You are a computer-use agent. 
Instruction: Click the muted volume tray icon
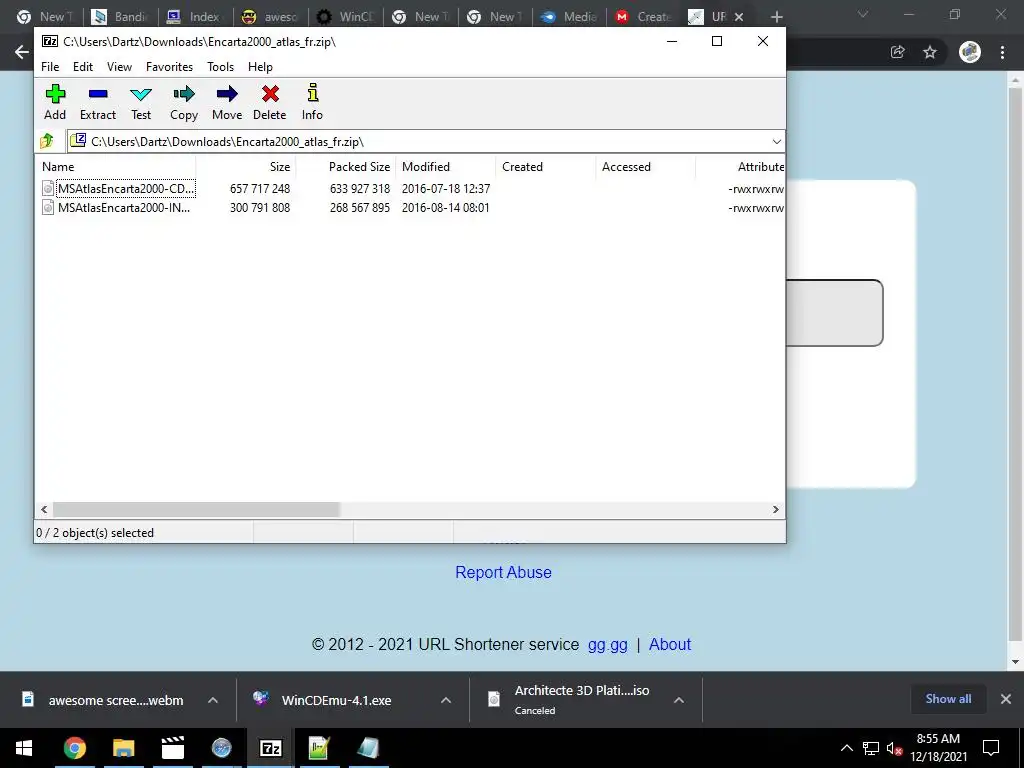[x=894, y=748]
